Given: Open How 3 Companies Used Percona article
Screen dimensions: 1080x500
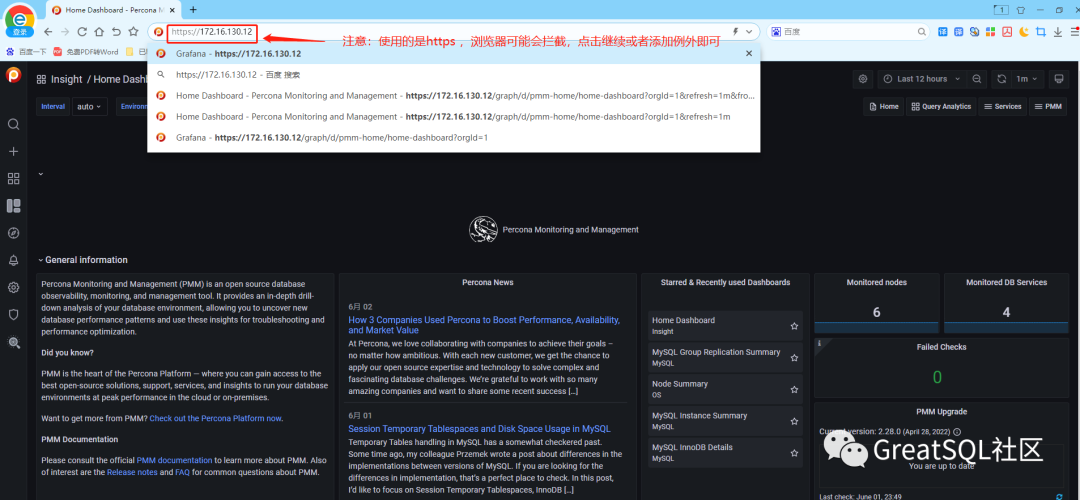Looking at the screenshot, I should click(x=484, y=325).
